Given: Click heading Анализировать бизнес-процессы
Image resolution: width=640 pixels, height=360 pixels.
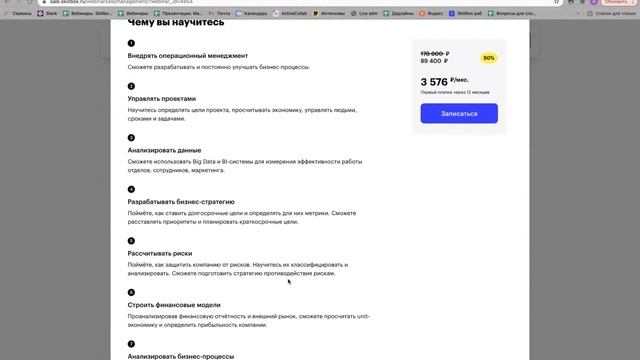Looking at the screenshot, I should click(x=181, y=356).
